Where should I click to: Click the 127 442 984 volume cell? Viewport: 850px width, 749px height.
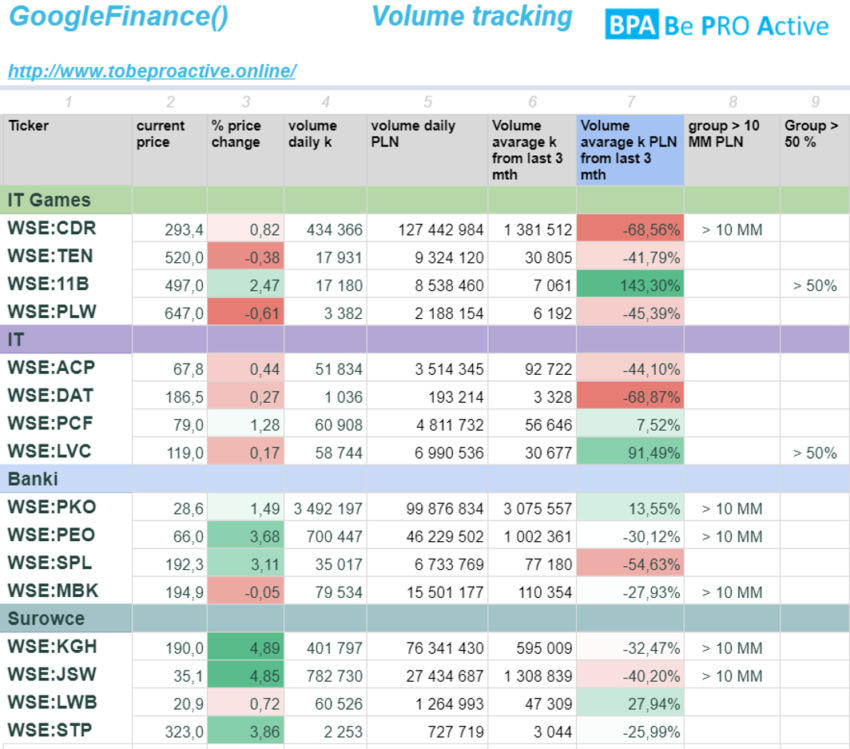click(427, 229)
